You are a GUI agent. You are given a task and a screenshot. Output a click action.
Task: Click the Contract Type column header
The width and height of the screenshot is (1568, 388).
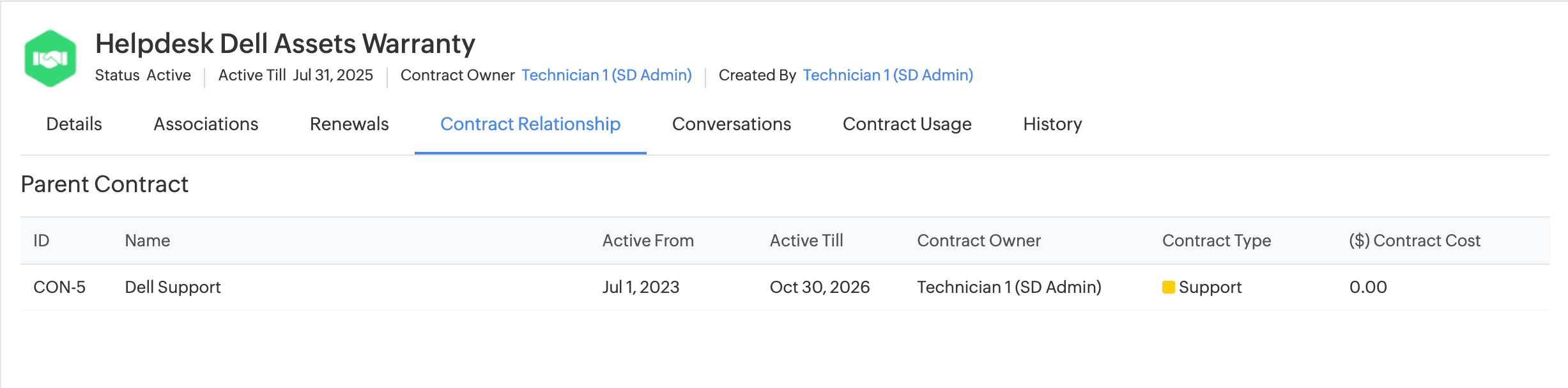1217,241
